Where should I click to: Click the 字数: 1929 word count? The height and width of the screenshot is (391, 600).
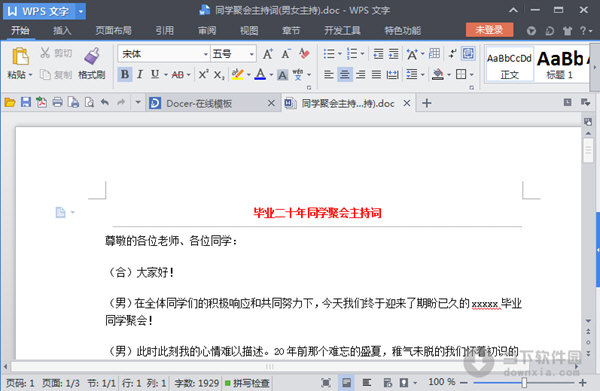coord(197,383)
